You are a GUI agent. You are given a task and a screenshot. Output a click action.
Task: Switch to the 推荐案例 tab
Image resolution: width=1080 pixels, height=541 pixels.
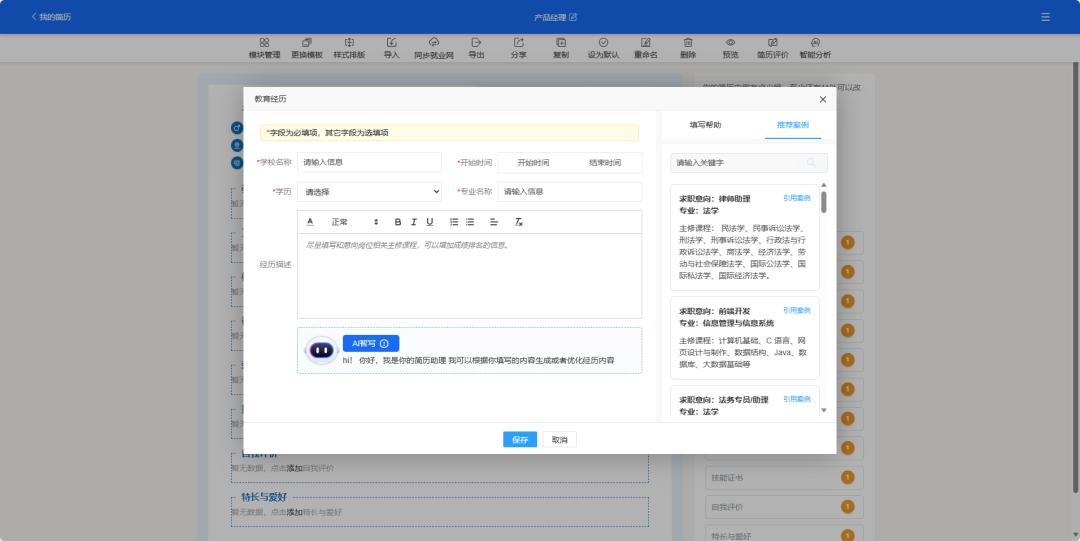[x=792, y=125]
